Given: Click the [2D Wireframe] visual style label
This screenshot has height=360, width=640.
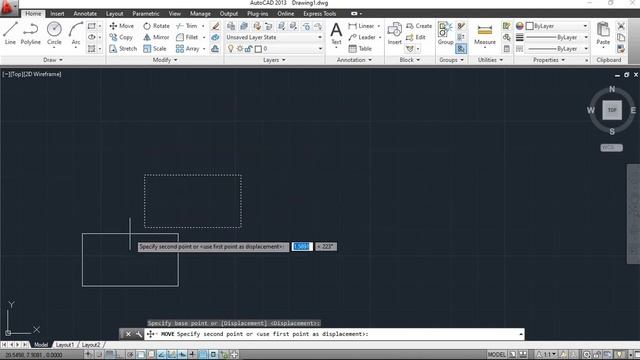Looking at the screenshot, I should point(42,74).
